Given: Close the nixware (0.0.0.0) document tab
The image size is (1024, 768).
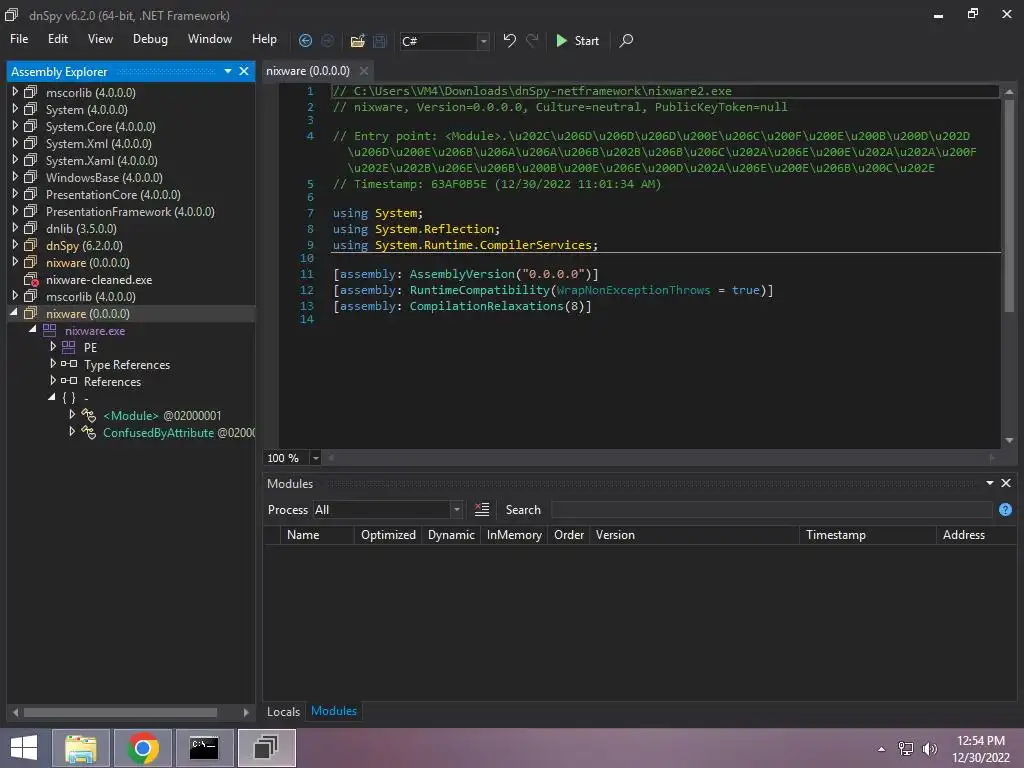Looking at the screenshot, I should [x=364, y=71].
